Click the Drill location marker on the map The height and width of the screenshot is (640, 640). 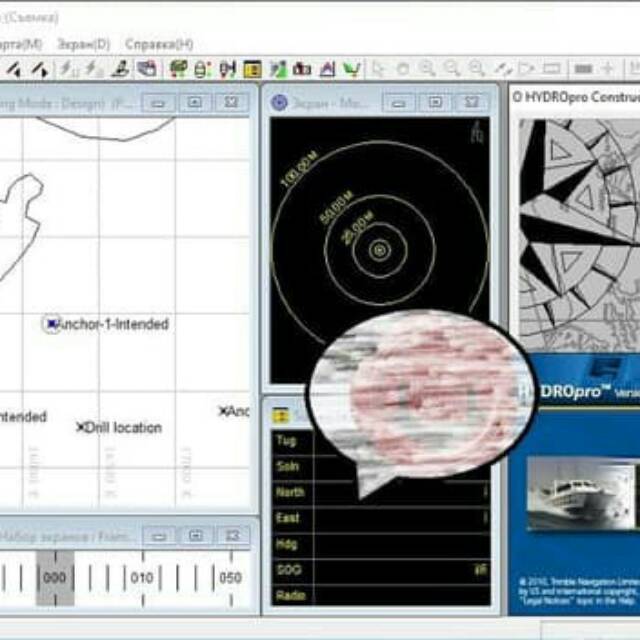pos(81,427)
